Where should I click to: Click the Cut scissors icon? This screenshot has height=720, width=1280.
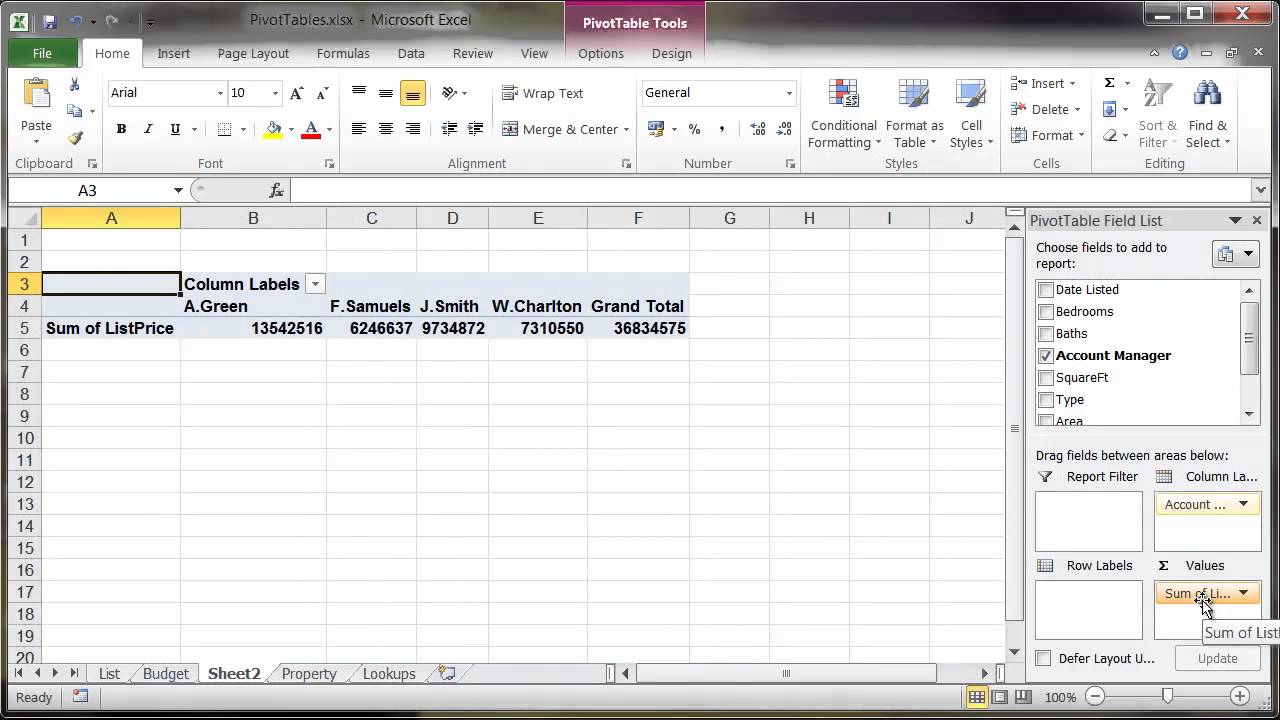(x=75, y=86)
